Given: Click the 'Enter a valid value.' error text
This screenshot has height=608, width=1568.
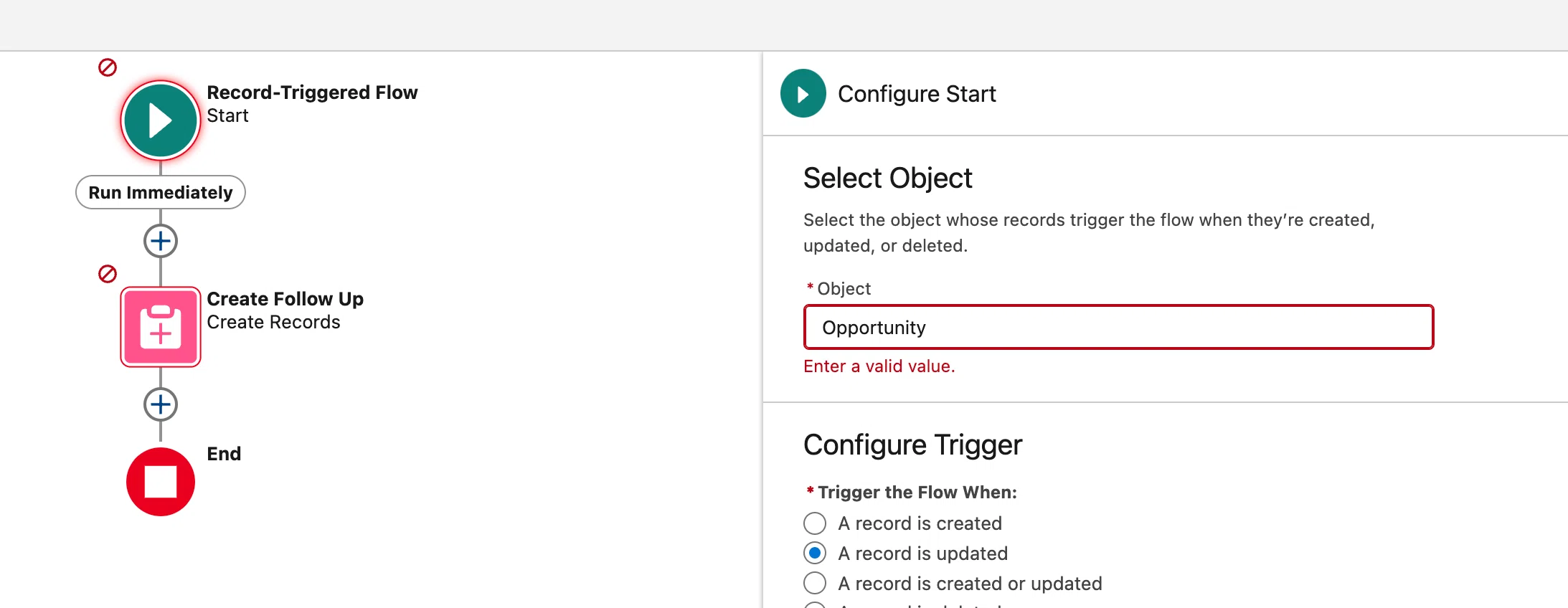Looking at the screenshot, I should coord(879,366).
